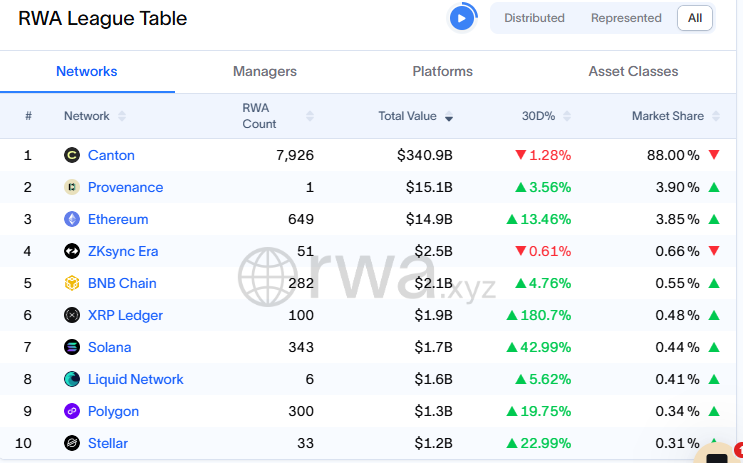Click the Canton network logo

click(x=72, y=155)
